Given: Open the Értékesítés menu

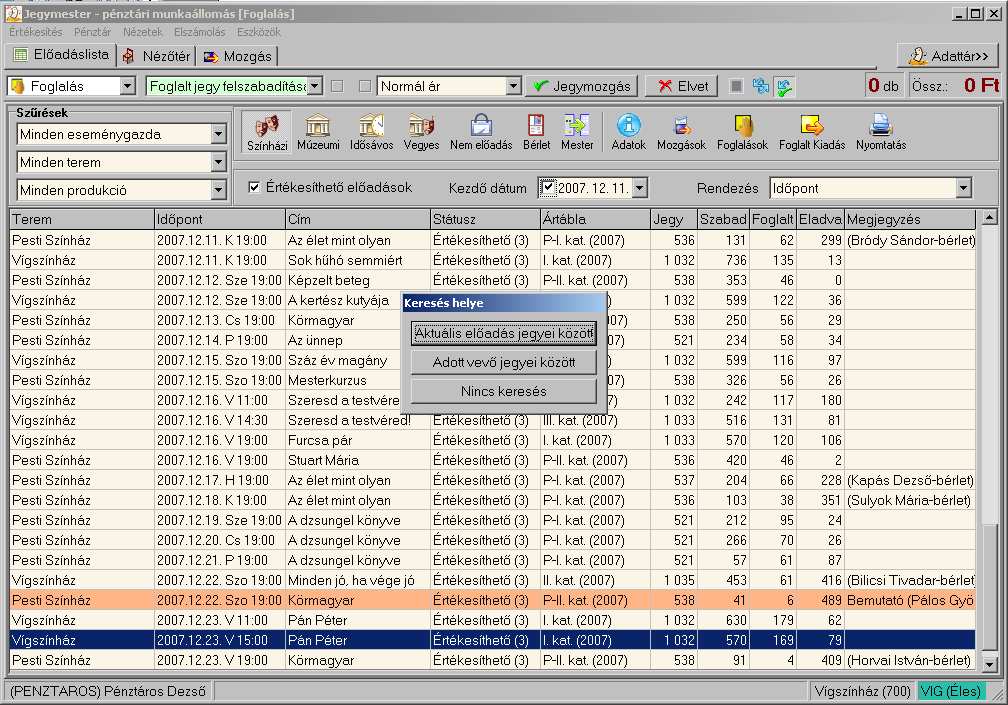Looking at the screenshot, I should [36, 31].
